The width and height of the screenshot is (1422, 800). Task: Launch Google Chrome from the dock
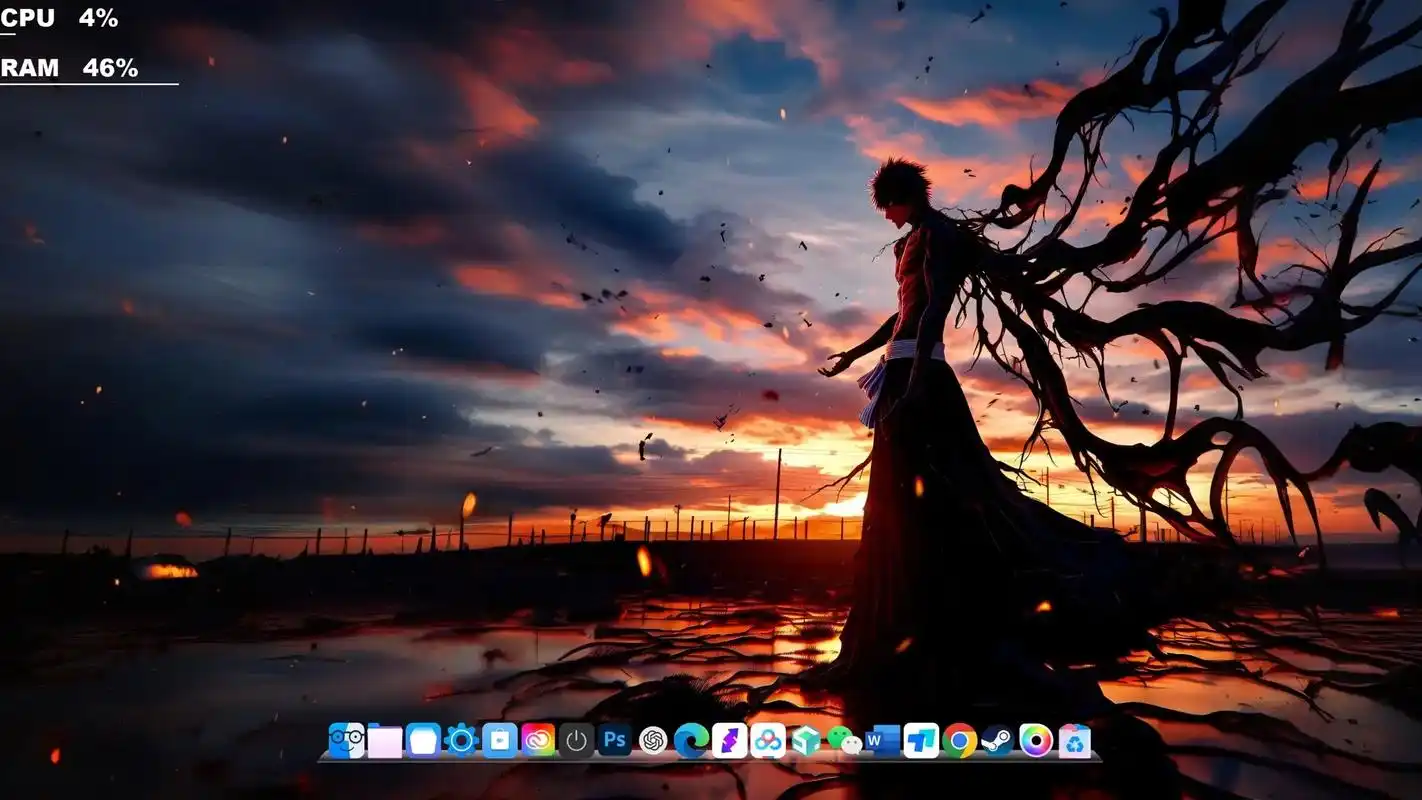coord(959,741)
